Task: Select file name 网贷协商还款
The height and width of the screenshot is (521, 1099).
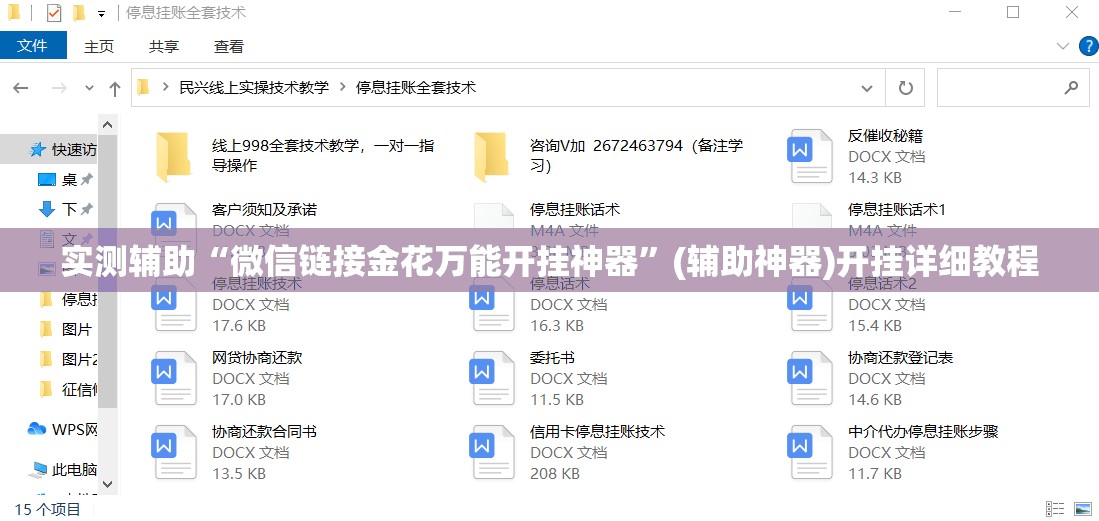Action: [x=257, y=358]
